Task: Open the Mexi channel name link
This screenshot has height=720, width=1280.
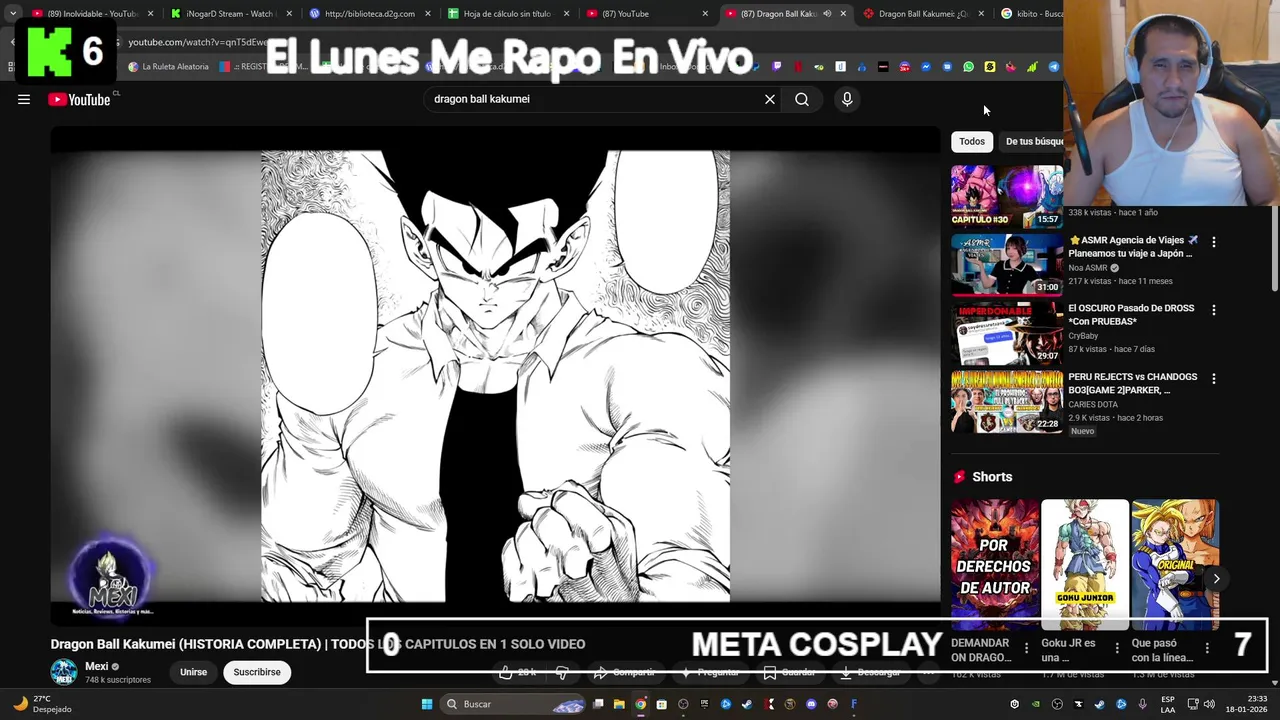Action: coord(97,666)
